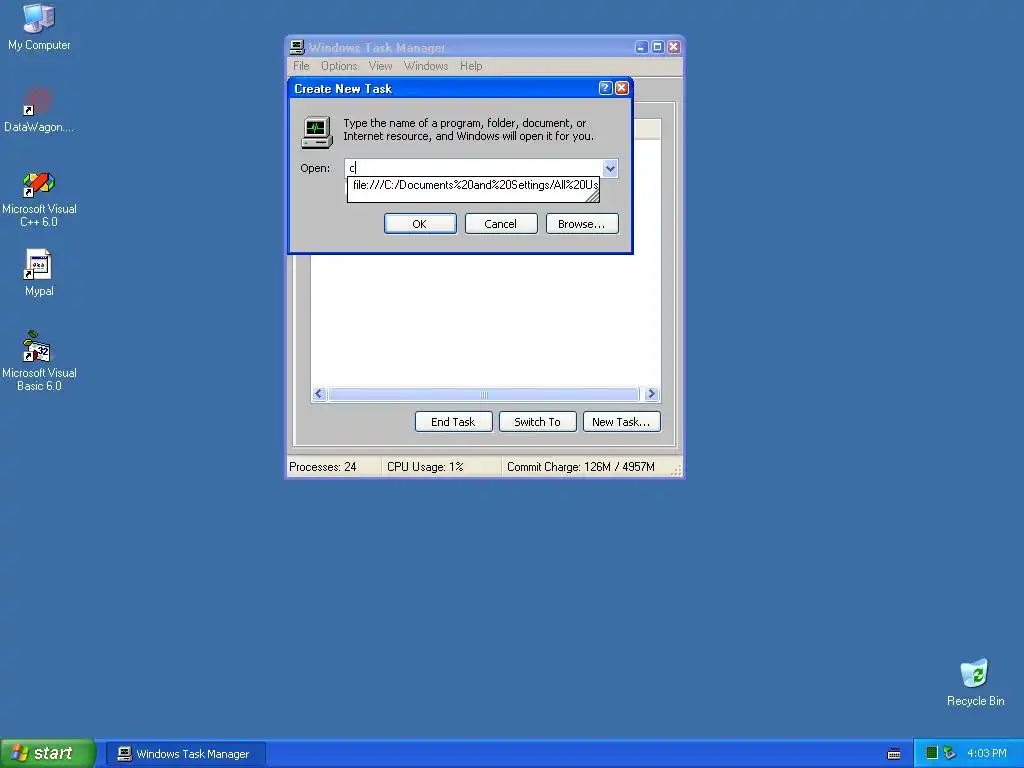The image size is (1024, 768).
Task: Click the network connection tray icon
Action: click(x=949, y=753)
